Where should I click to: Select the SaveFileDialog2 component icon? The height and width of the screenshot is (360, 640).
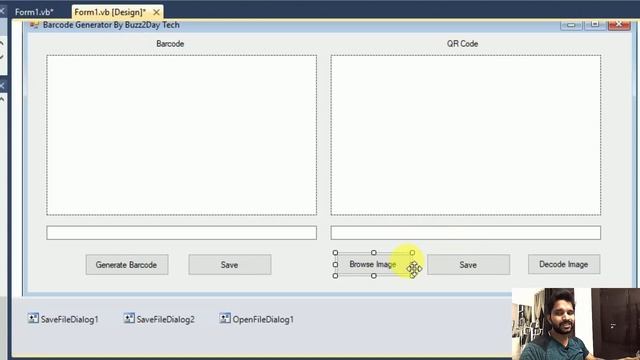tap(129, 318)
